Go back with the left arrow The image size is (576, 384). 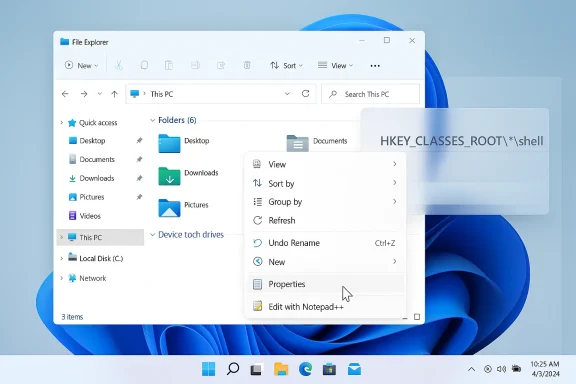65,94
